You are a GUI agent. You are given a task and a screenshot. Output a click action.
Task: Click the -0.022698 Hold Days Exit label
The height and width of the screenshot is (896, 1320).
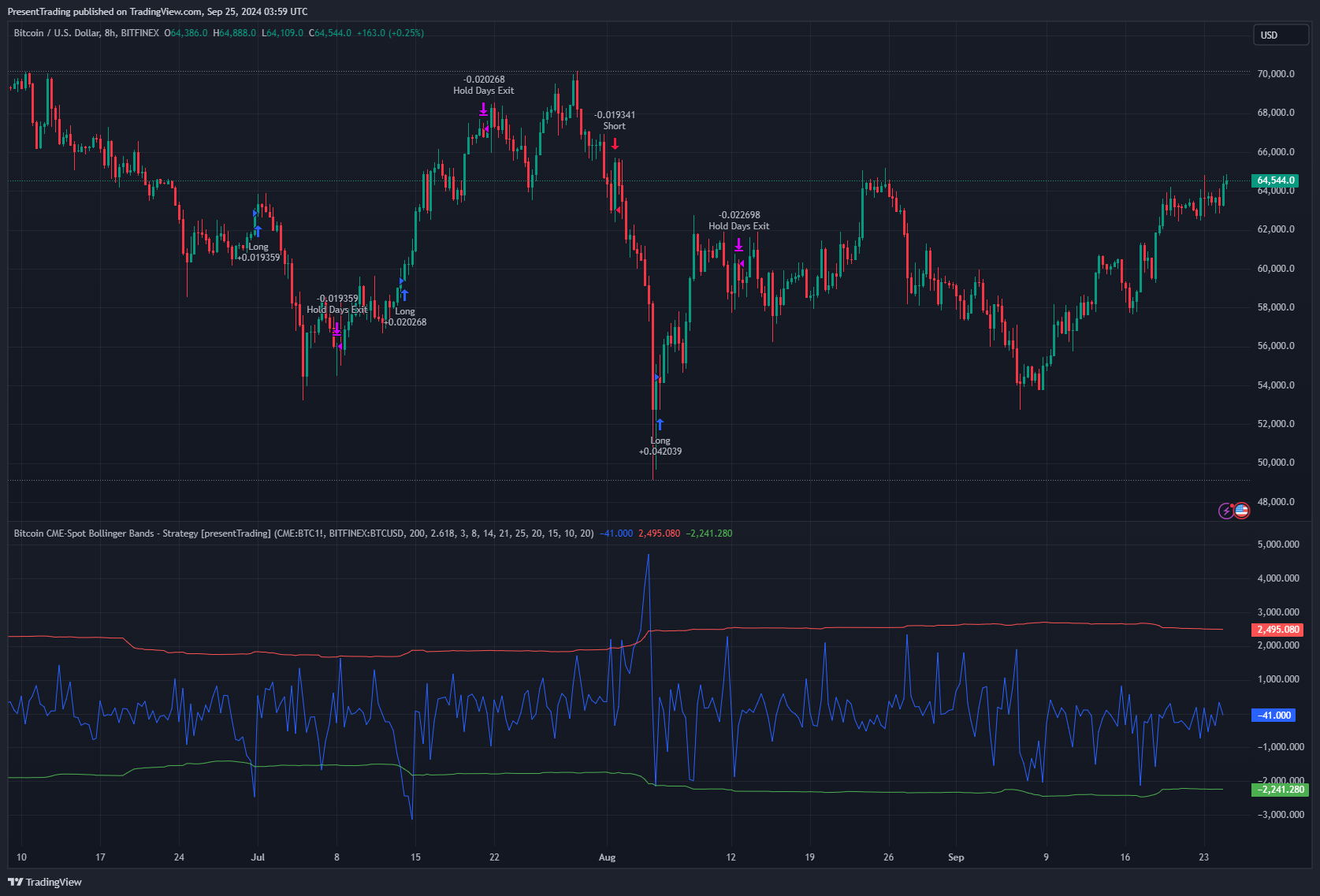coord(739,221)
